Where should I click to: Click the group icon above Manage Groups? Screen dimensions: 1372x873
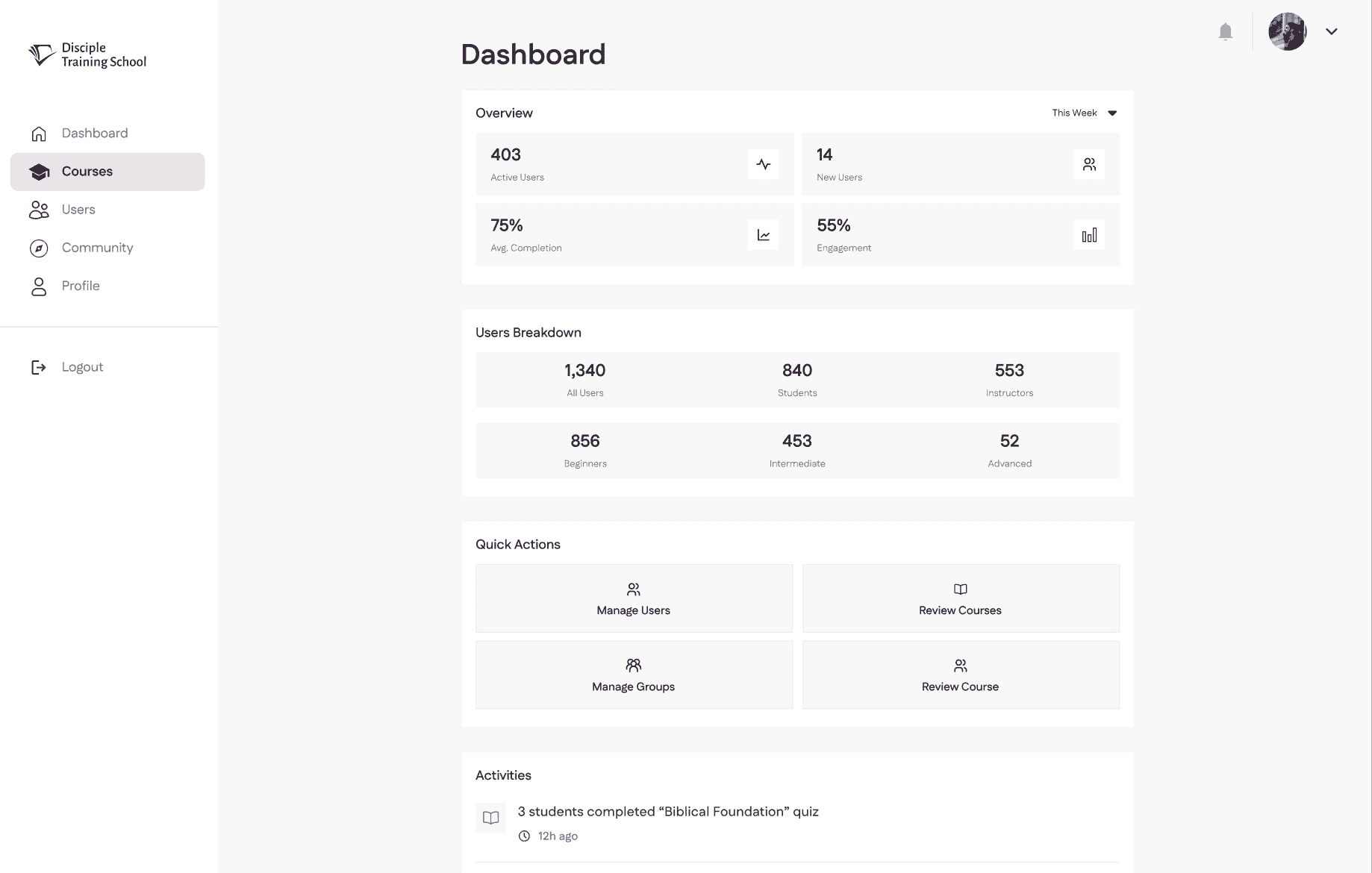tap(633, 665)
